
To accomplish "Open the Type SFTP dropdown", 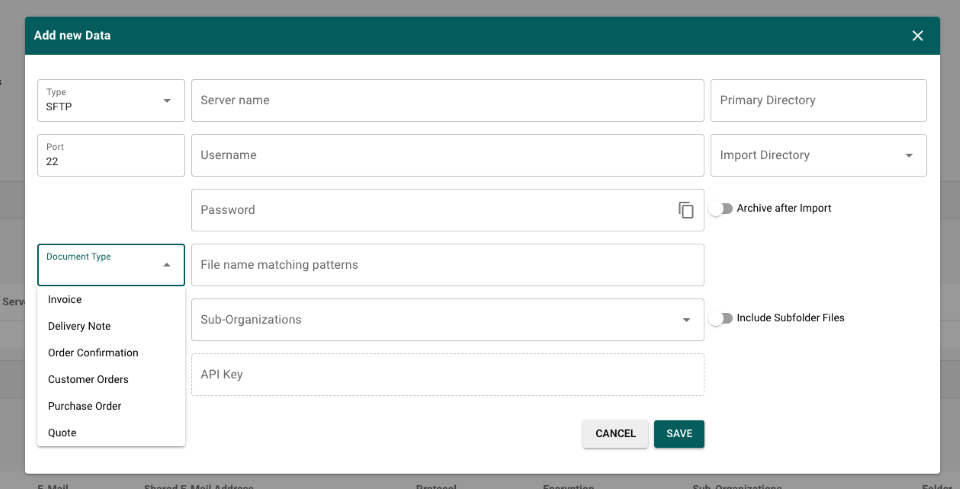I will (x=111, y=100).
